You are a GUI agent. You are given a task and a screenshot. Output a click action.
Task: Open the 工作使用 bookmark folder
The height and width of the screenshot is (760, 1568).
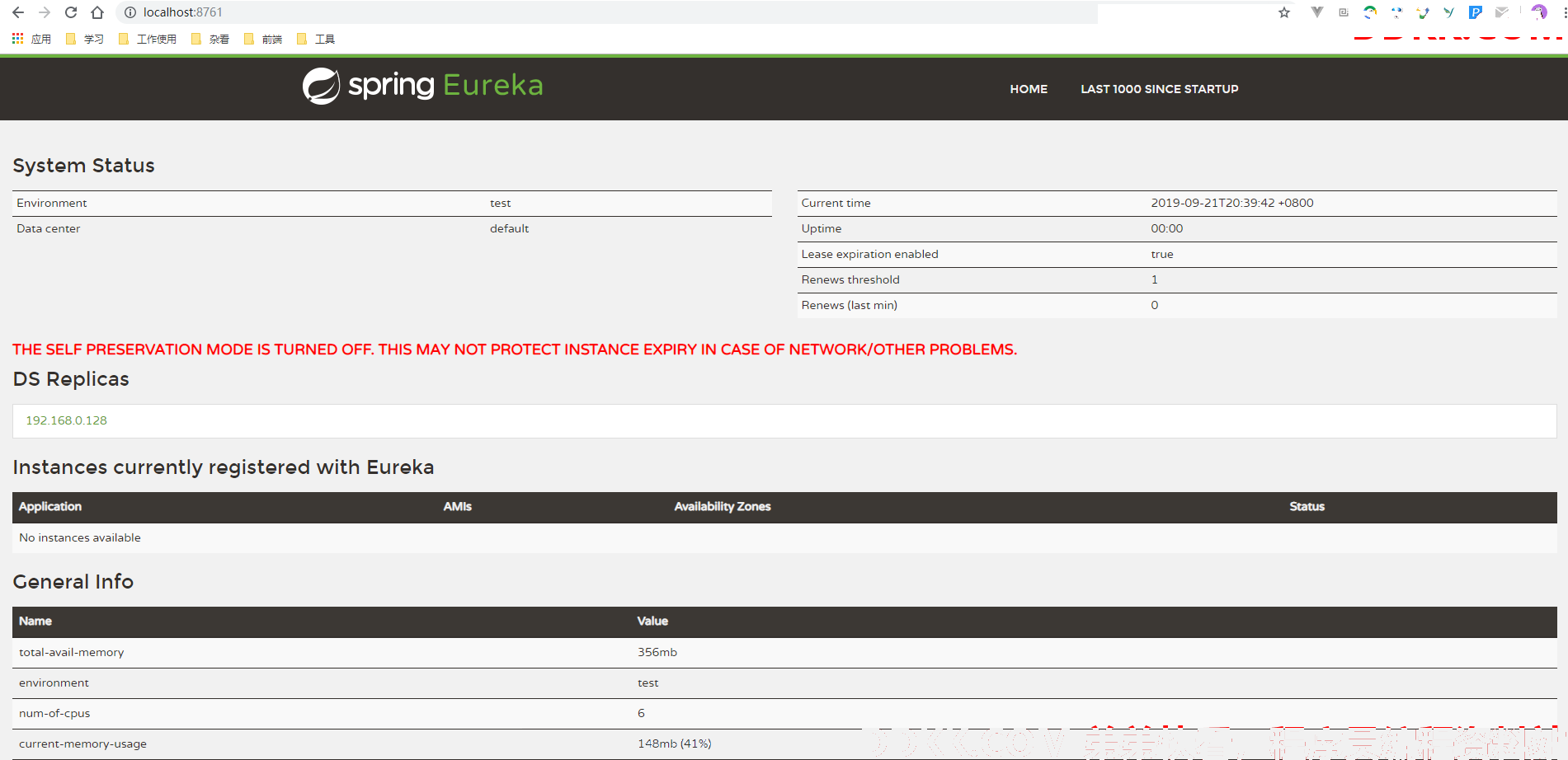pos(148,39)
